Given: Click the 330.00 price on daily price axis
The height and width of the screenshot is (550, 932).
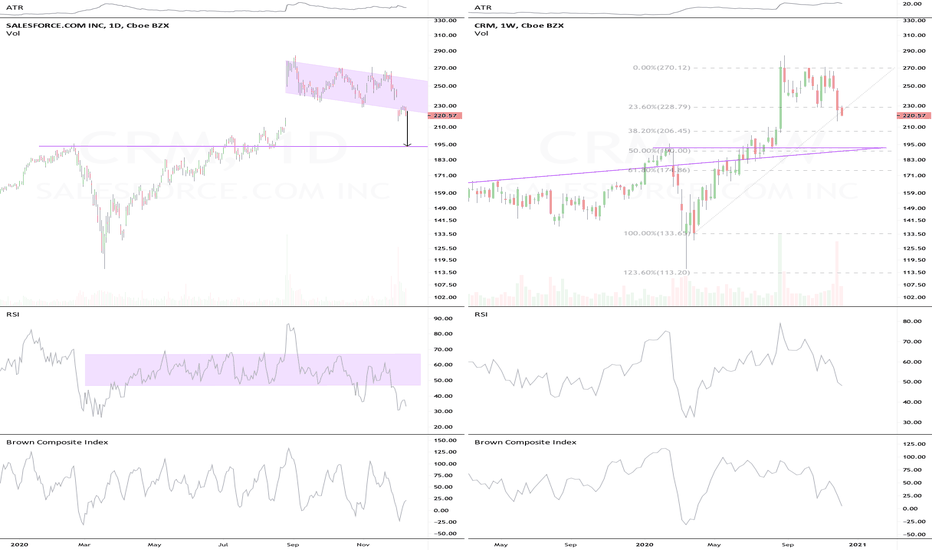Looking at the screenshot, I should [445, 20].
